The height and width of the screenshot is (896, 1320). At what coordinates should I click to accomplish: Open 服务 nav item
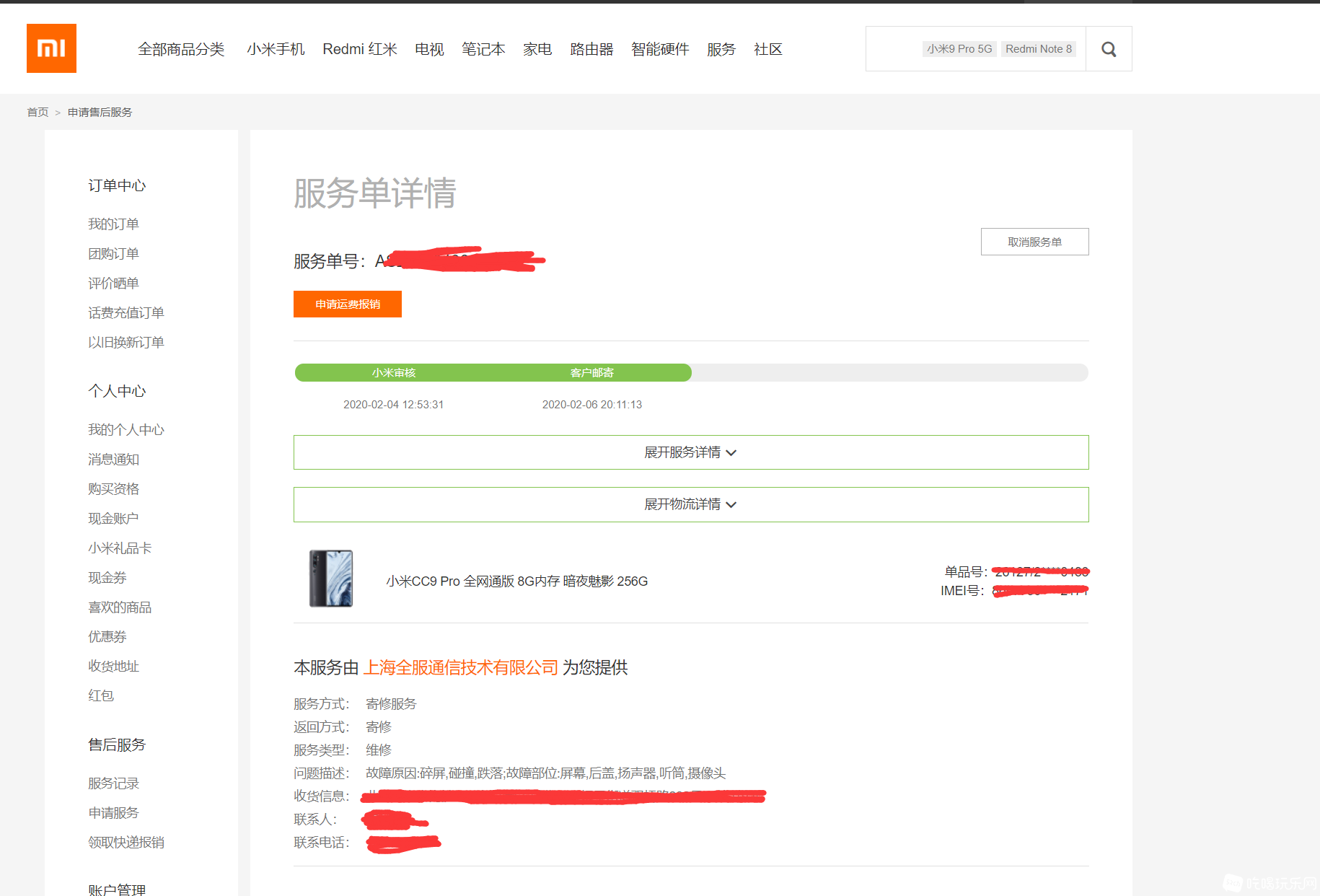[x=721, y=49]
